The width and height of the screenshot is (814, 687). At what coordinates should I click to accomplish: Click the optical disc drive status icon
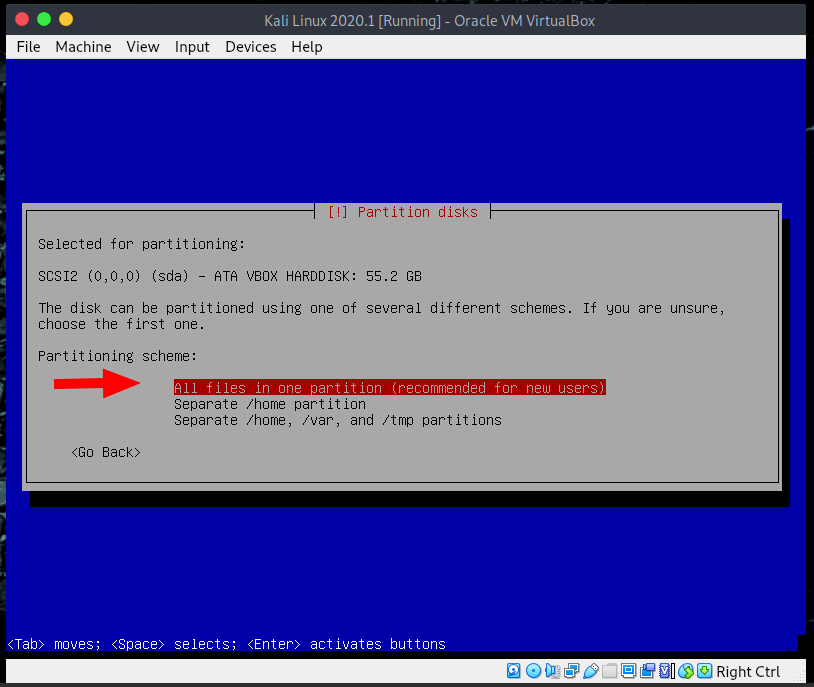pos(534,671)
